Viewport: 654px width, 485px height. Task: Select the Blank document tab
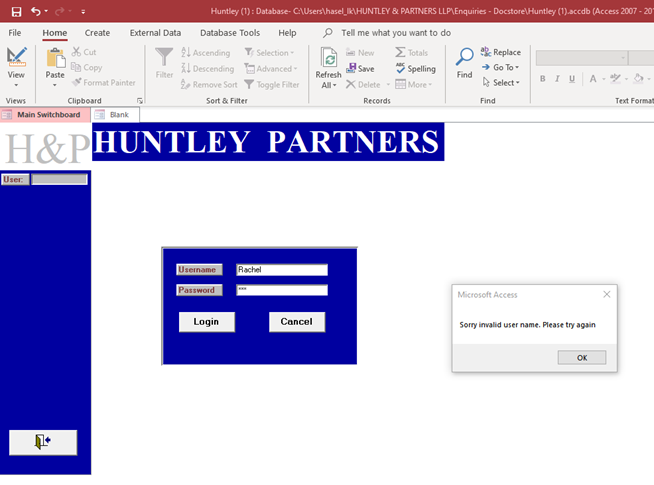(x=116, y=115)
